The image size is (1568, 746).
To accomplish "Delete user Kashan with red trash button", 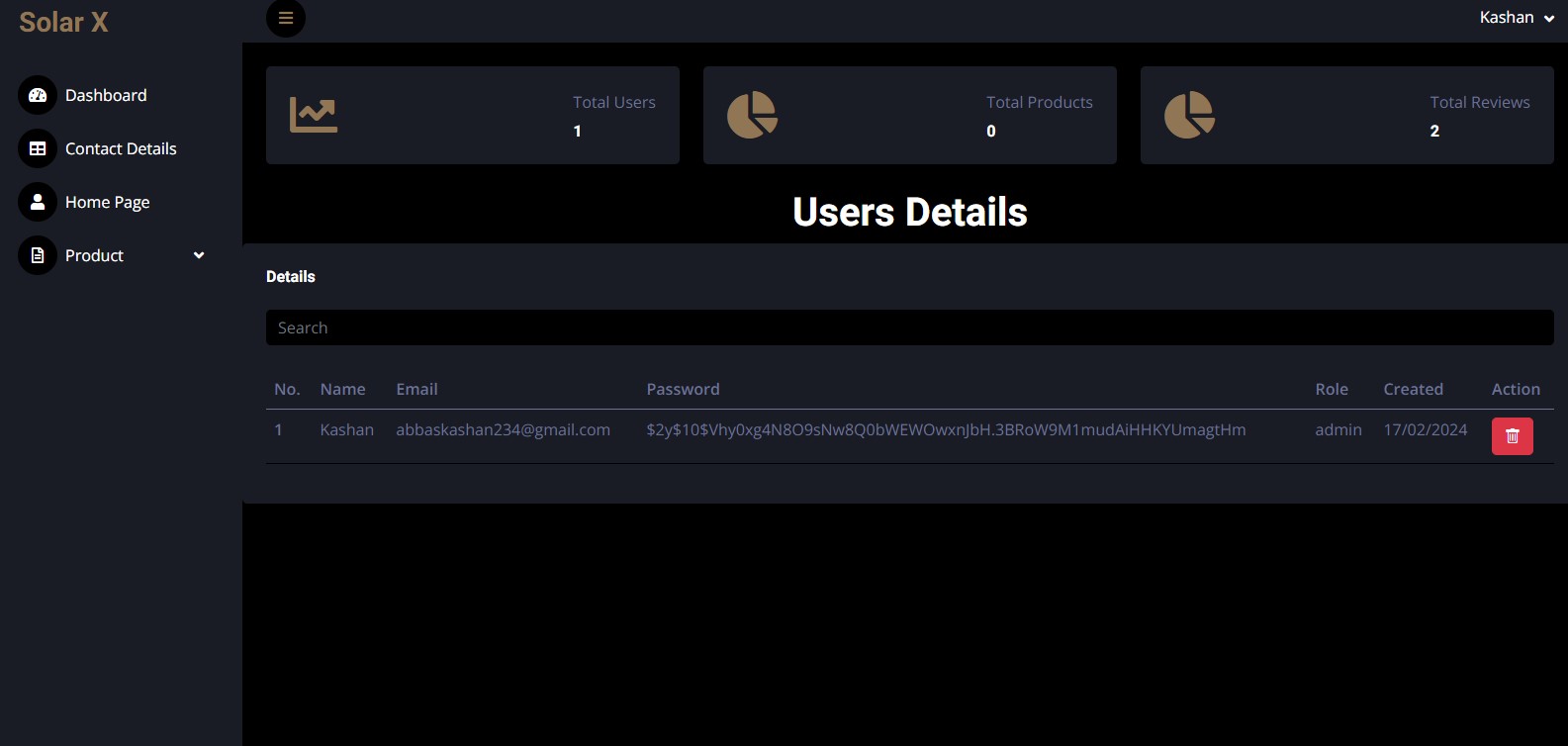I will (x=1512, y=436).
